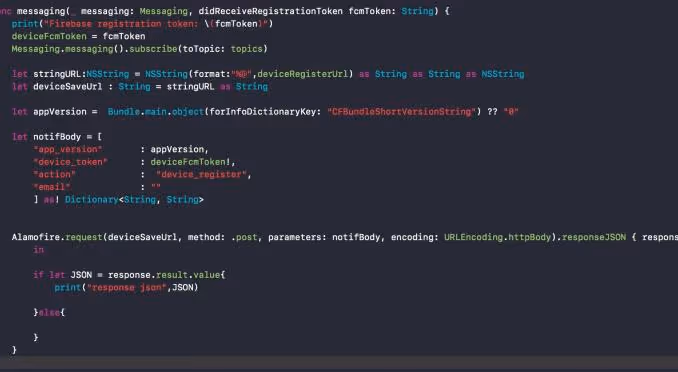Click the Dictionary type name

92,199
